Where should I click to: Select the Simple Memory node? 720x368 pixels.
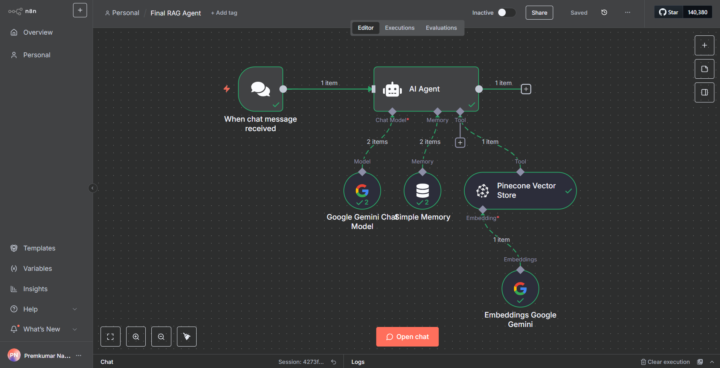point(422,191)
